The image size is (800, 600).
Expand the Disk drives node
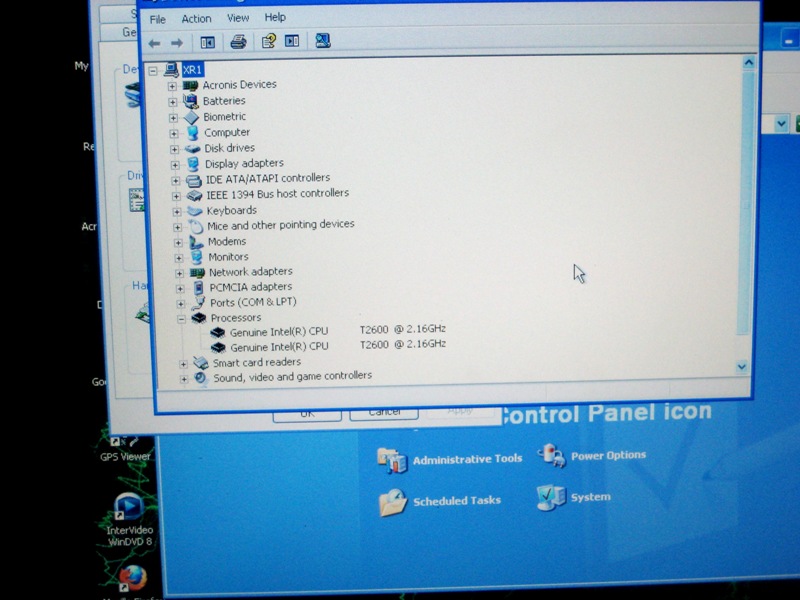click(x=174, y=149)
